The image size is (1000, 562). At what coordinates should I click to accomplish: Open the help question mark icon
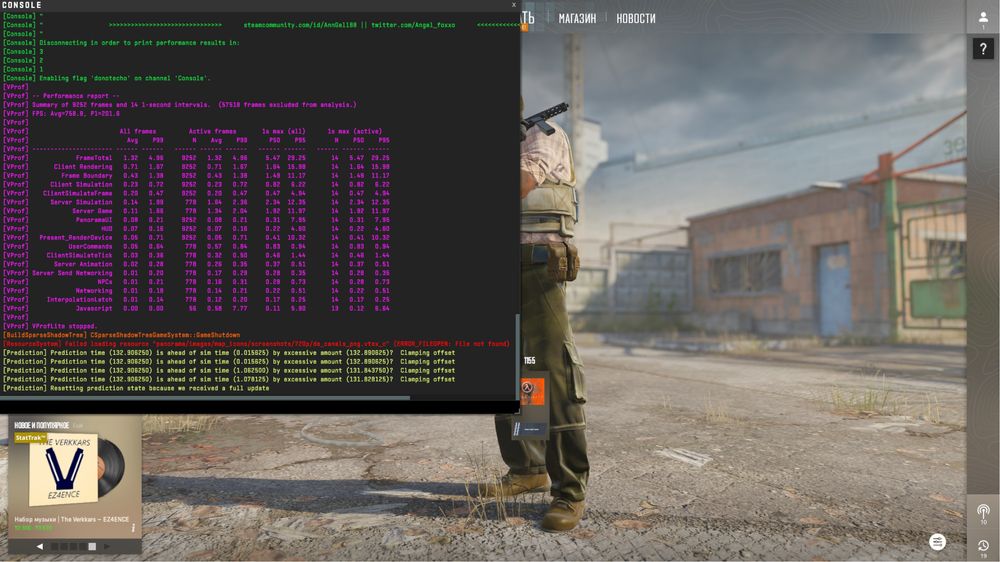click(x=983, y=48)
